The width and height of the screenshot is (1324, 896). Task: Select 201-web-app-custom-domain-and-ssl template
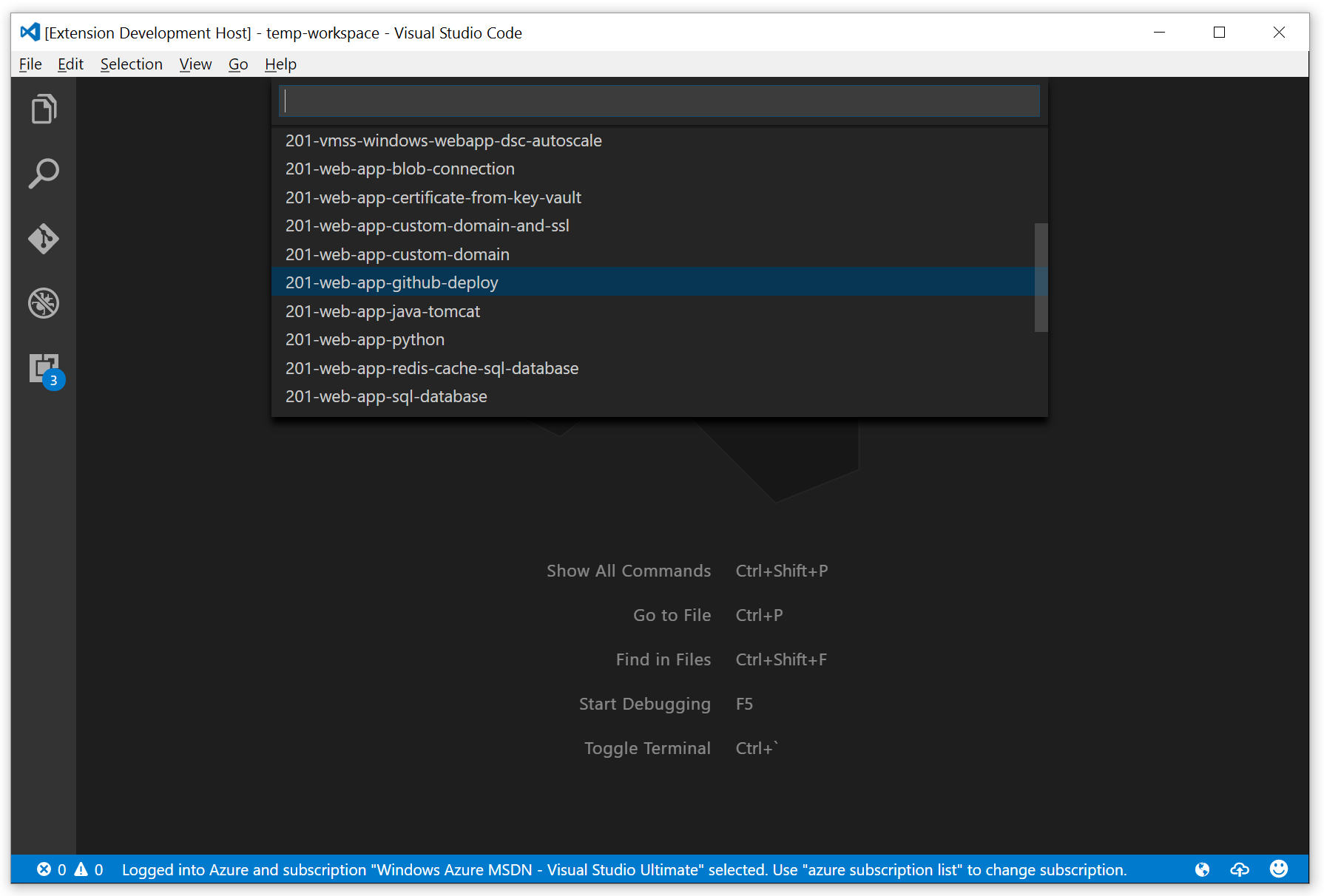652,226
